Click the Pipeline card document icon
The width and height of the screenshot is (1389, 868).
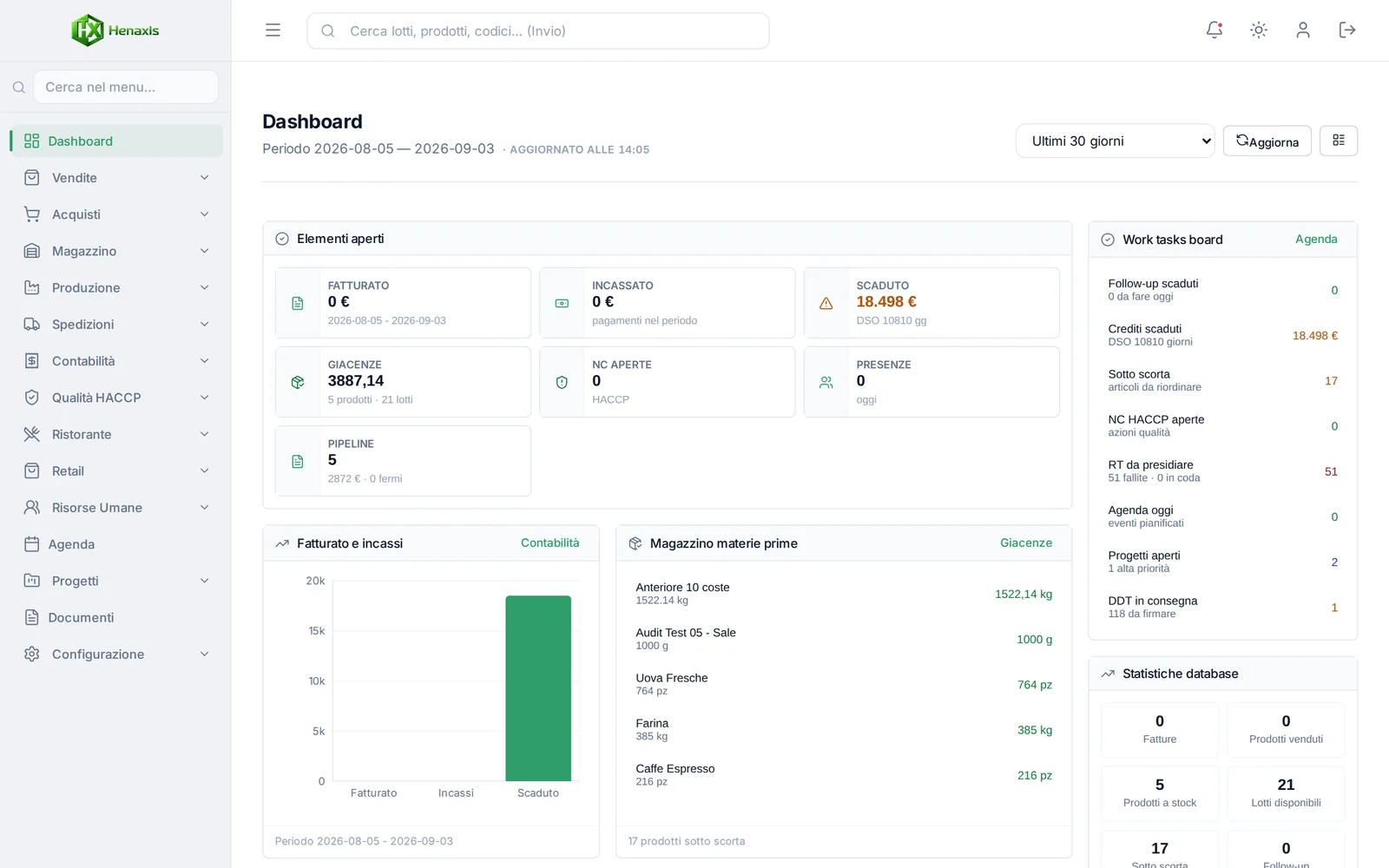point(298,461)
